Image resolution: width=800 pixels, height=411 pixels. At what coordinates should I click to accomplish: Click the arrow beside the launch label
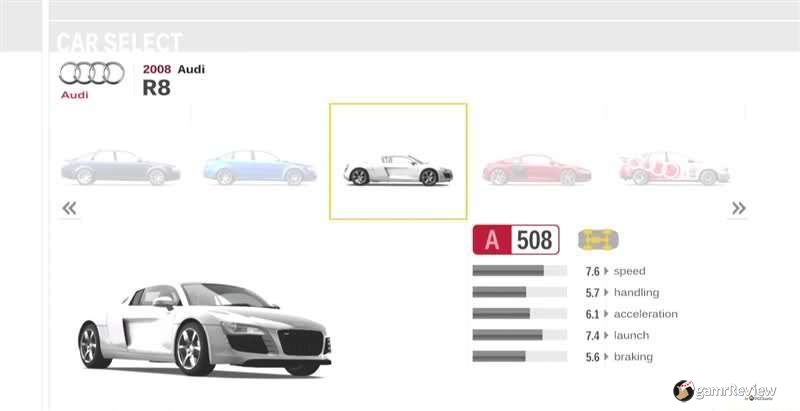606,335
